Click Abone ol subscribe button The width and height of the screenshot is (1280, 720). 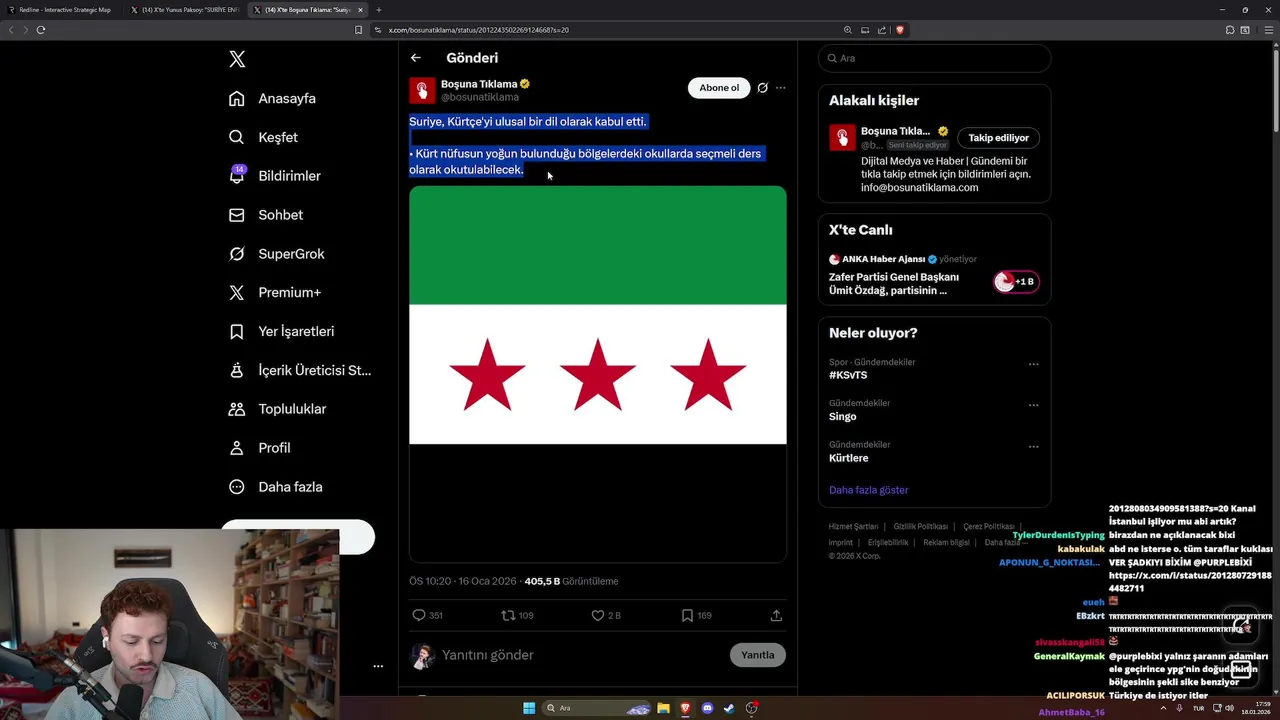719,88
